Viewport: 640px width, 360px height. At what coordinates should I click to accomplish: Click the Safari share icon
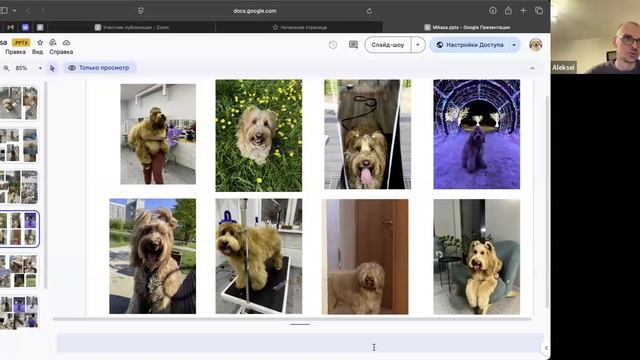point(508,11)
